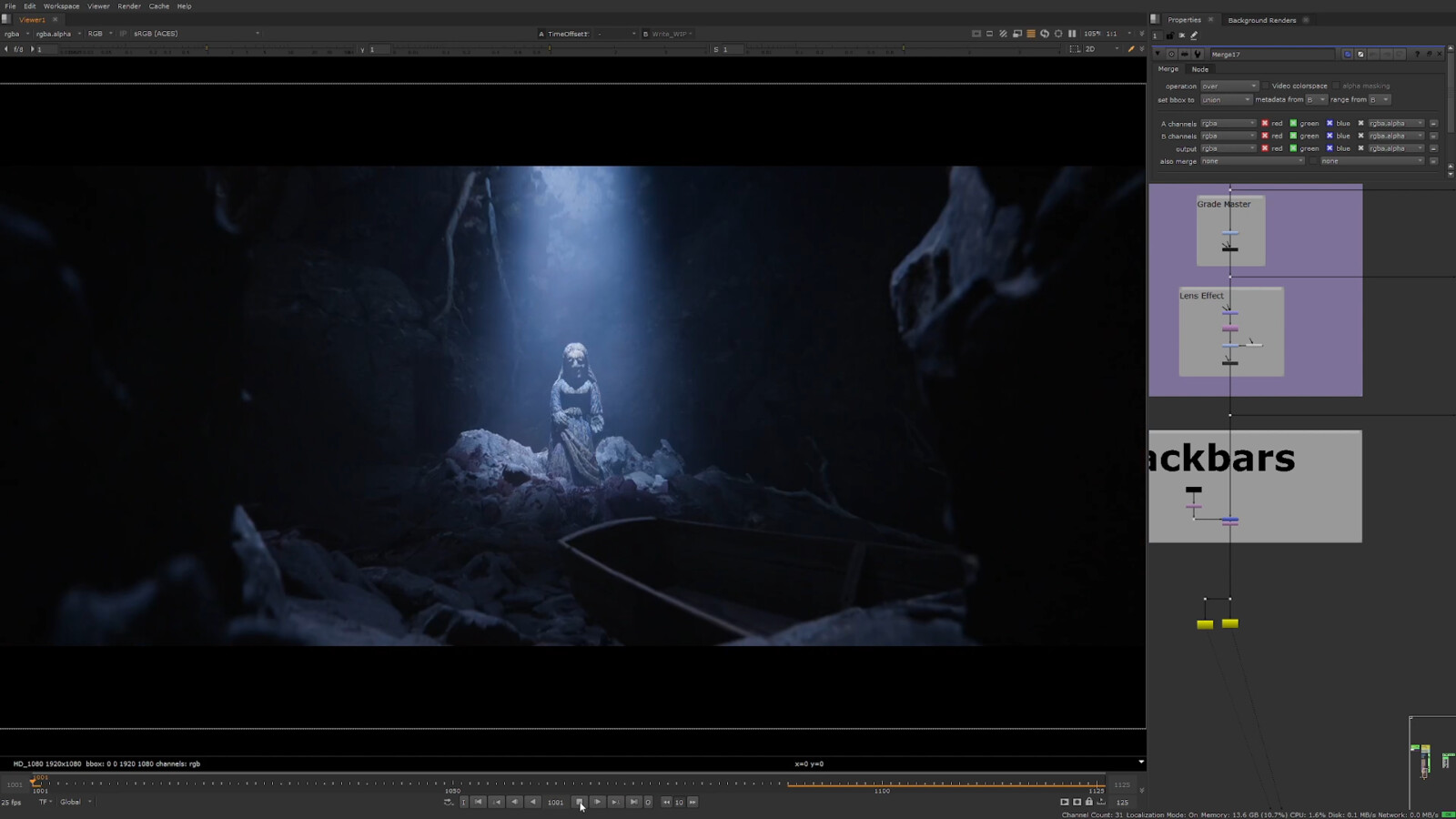
Task: Click the playback loop mode icon
Action: [x=449, y=802]
